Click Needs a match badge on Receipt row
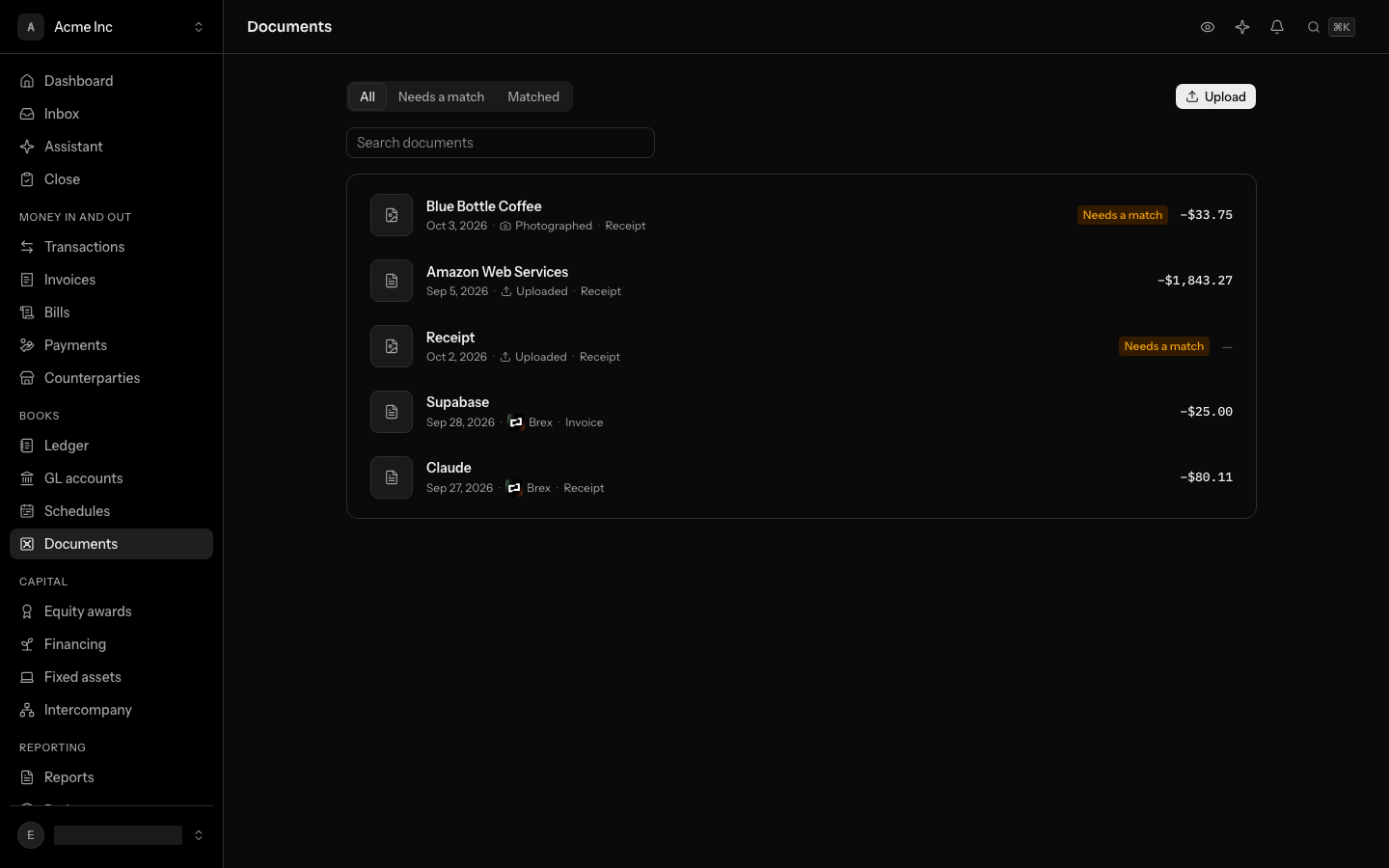This screenshot has height=868, width=1389. click(1164, 346)
